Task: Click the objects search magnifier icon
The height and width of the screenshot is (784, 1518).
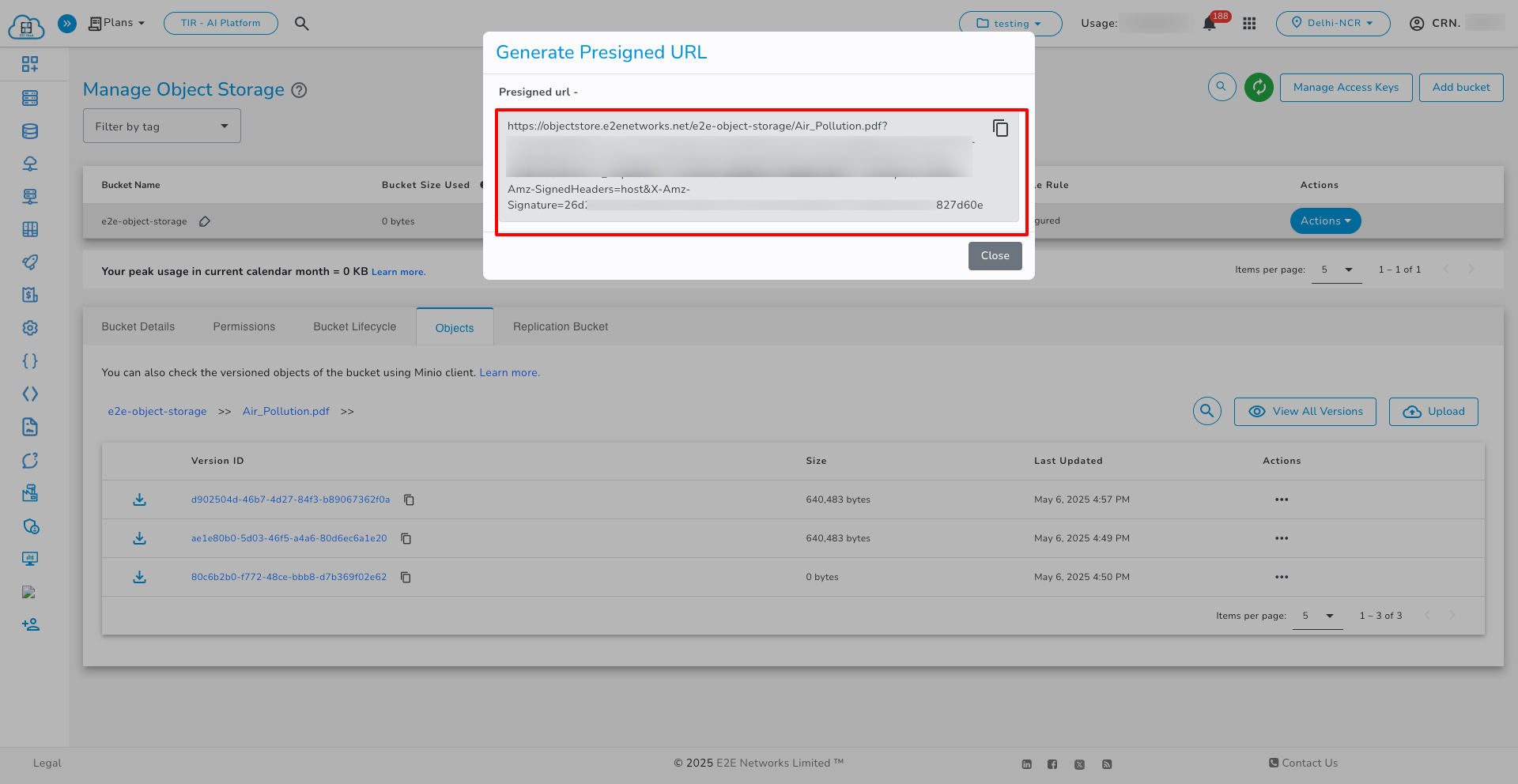Action: (x=1206, y=411)
